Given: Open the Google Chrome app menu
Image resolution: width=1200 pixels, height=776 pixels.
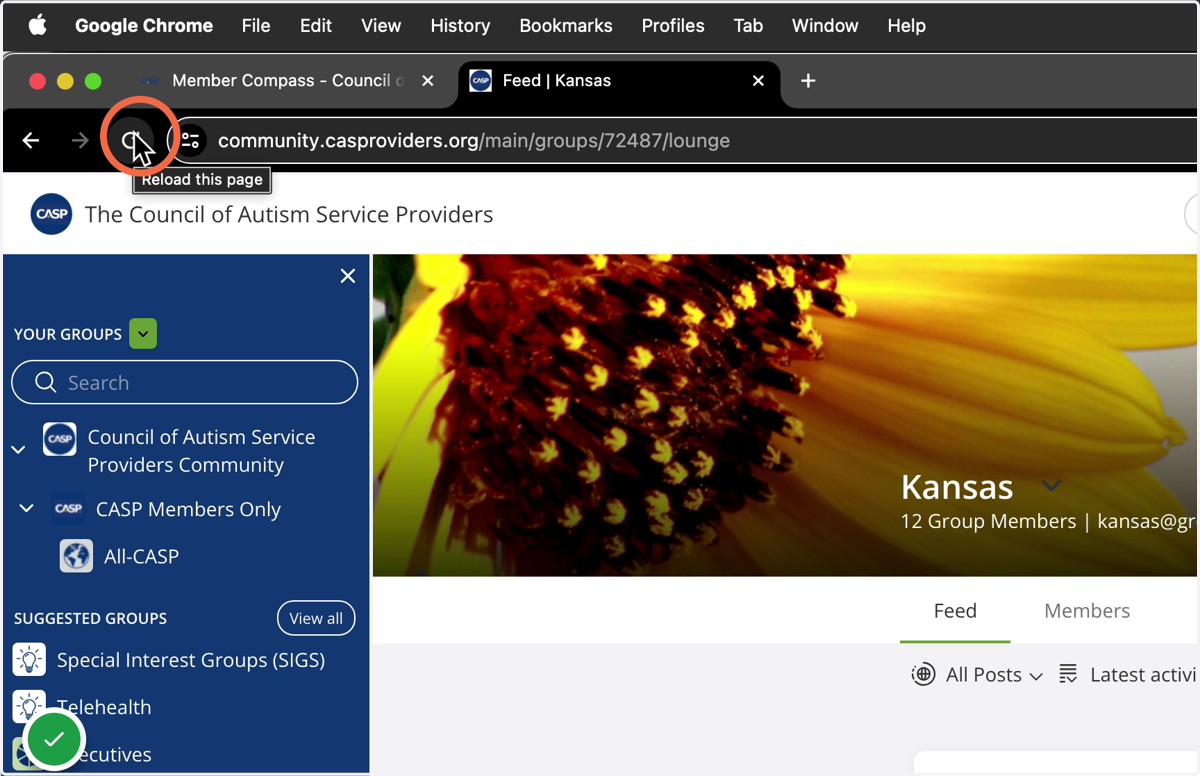Looking at the screenshot, I should (x=144, y=26).
